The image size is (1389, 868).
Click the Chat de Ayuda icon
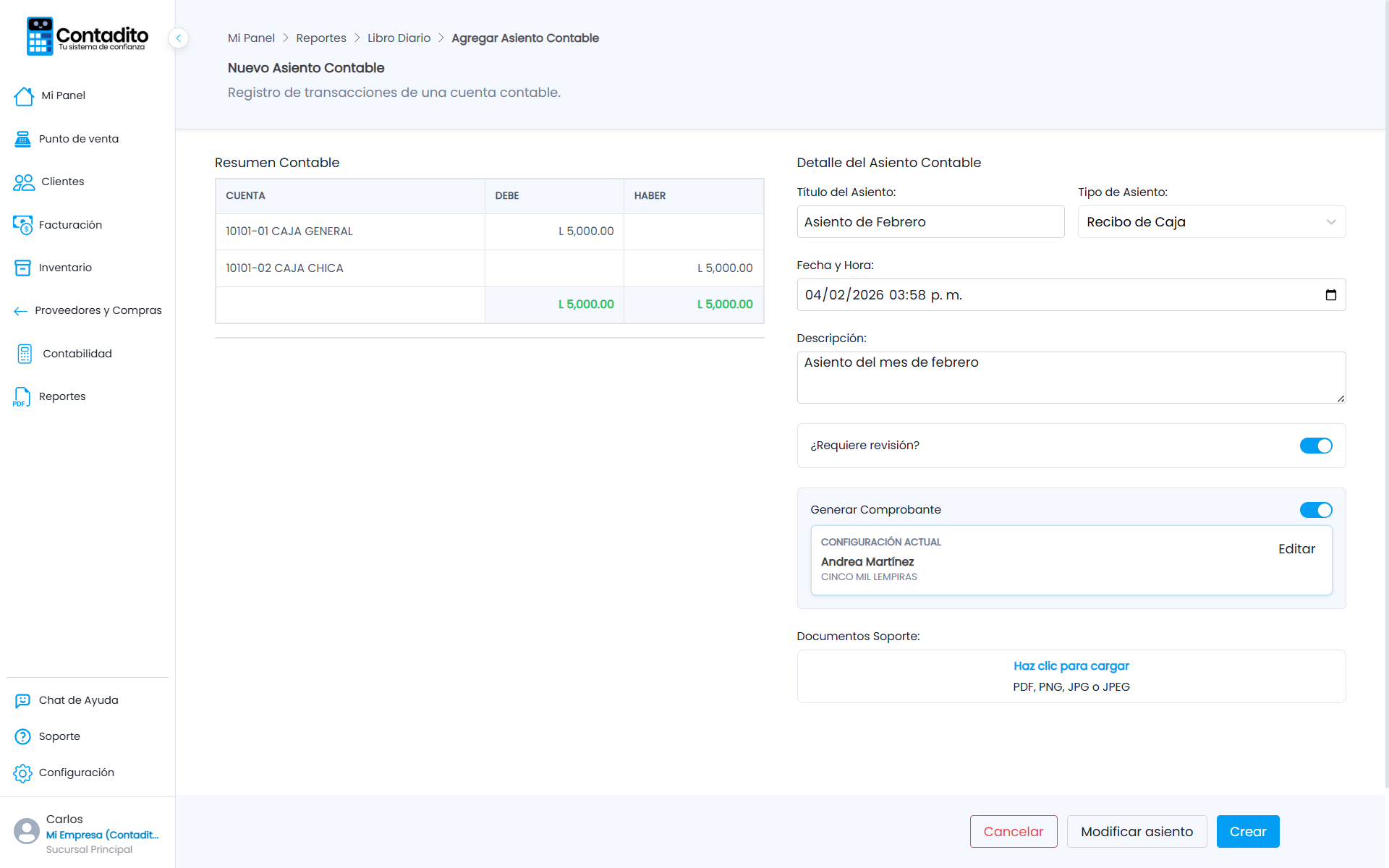click(x=22, y=700)
